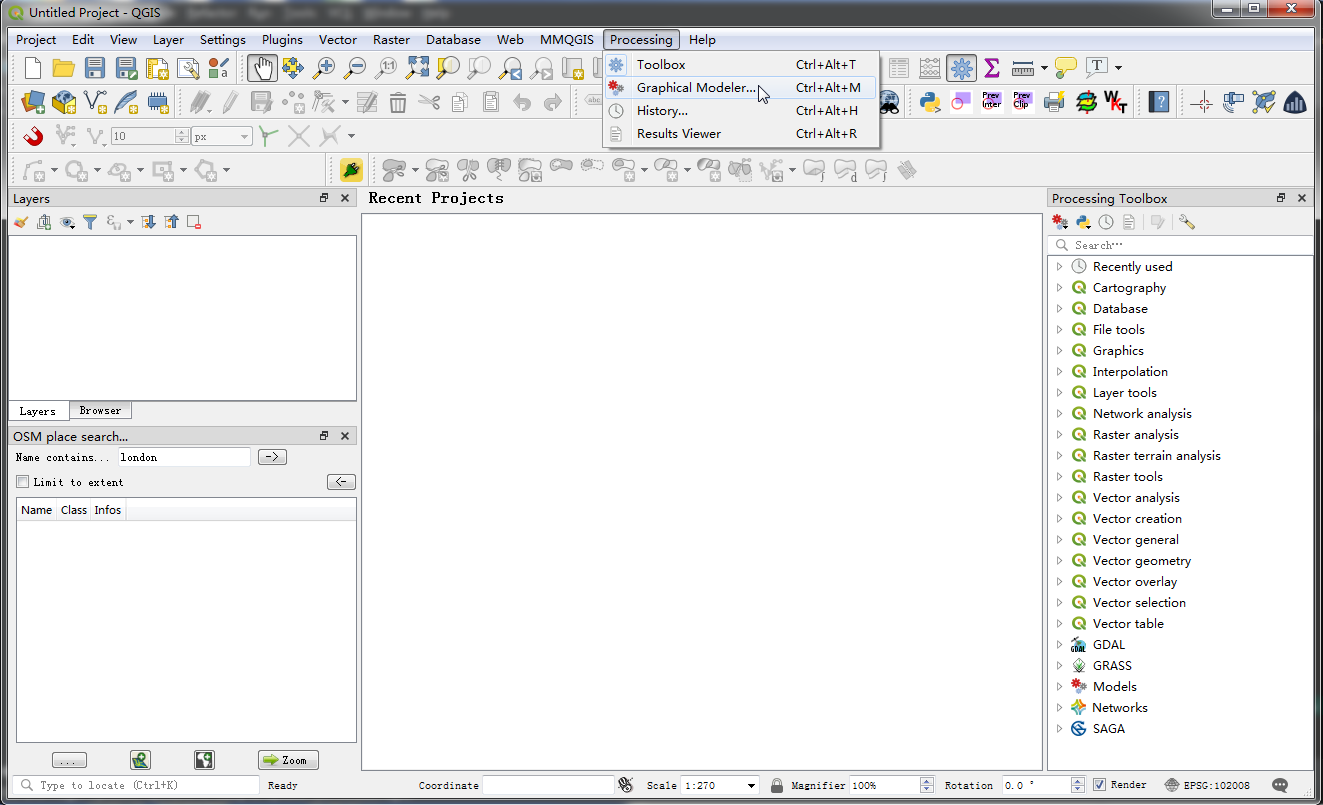1323x805 pixels.
Task: Open the Scale 1:270 combo box
Action: 720,785
